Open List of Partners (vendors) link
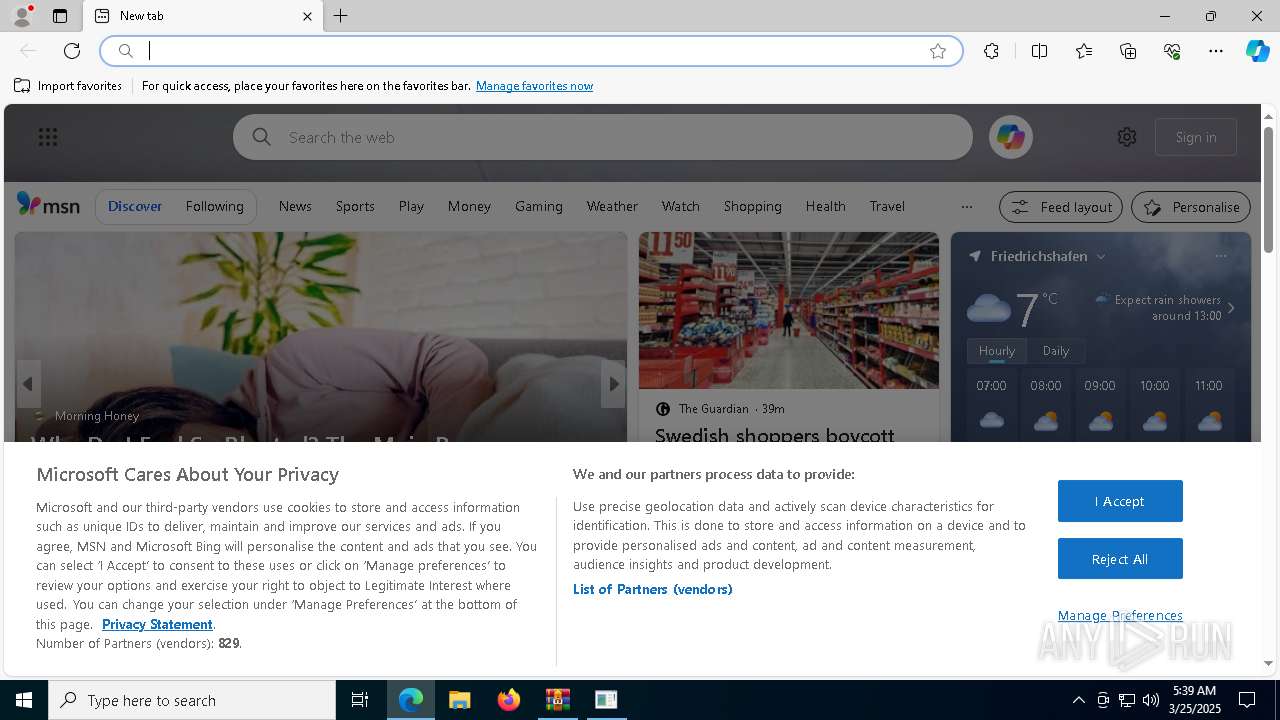The image size is (1280, 720). (653, 589)
